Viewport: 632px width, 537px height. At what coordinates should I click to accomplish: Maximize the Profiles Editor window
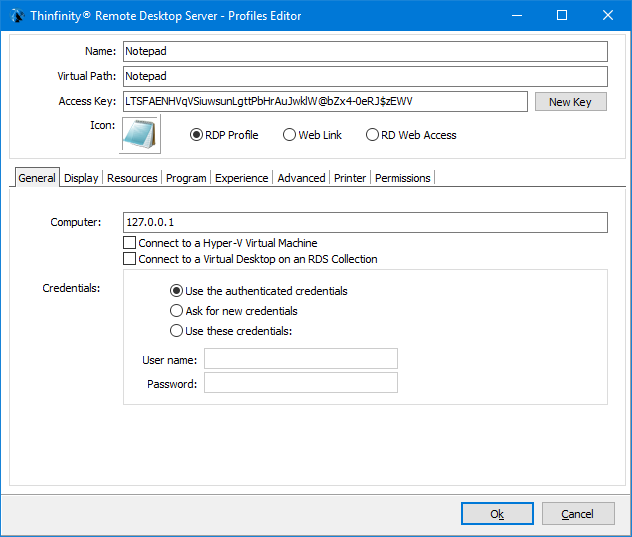tap(562, 16)
